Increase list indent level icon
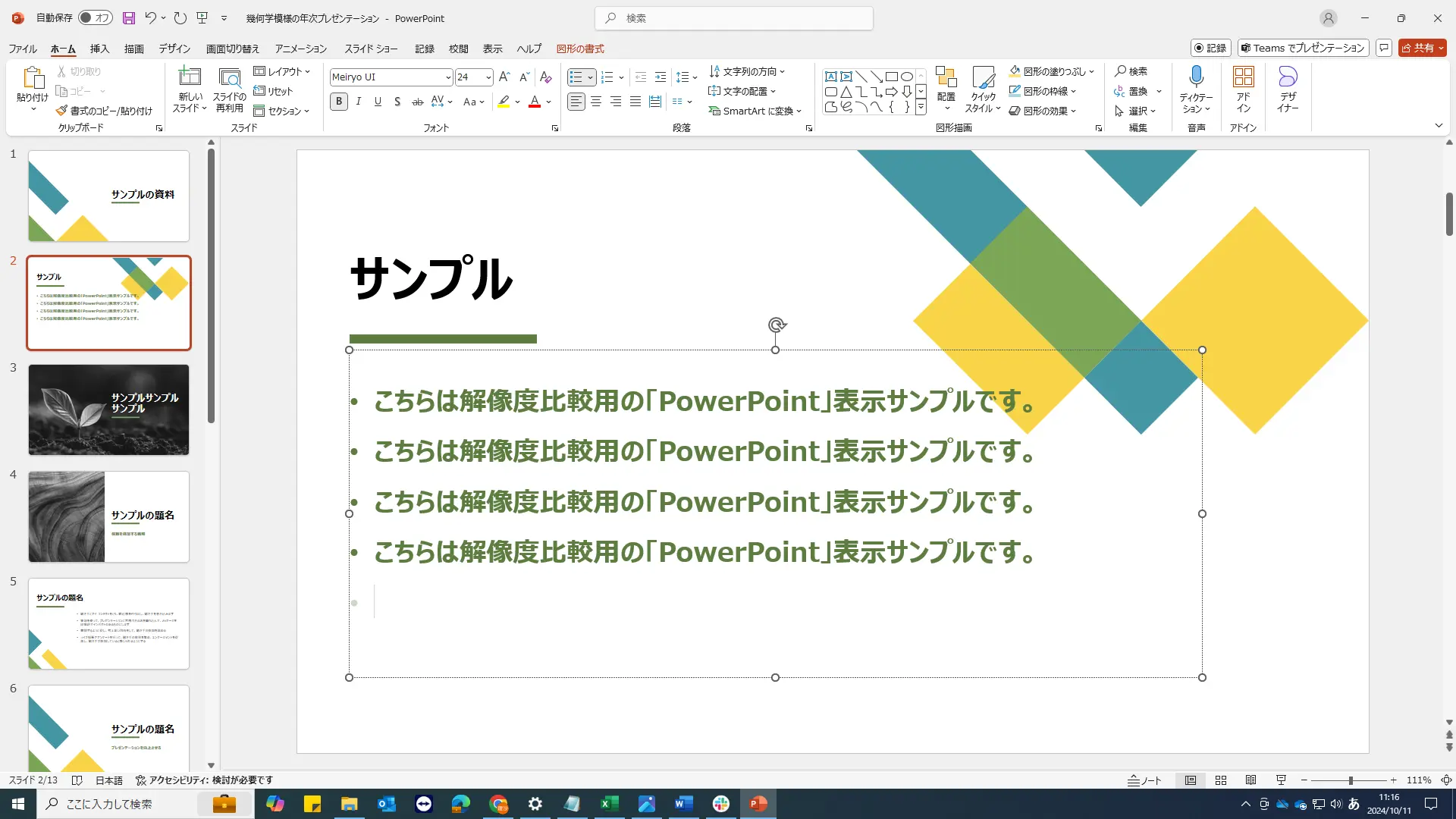1456x819 pixels. click(x=661, y=77)
